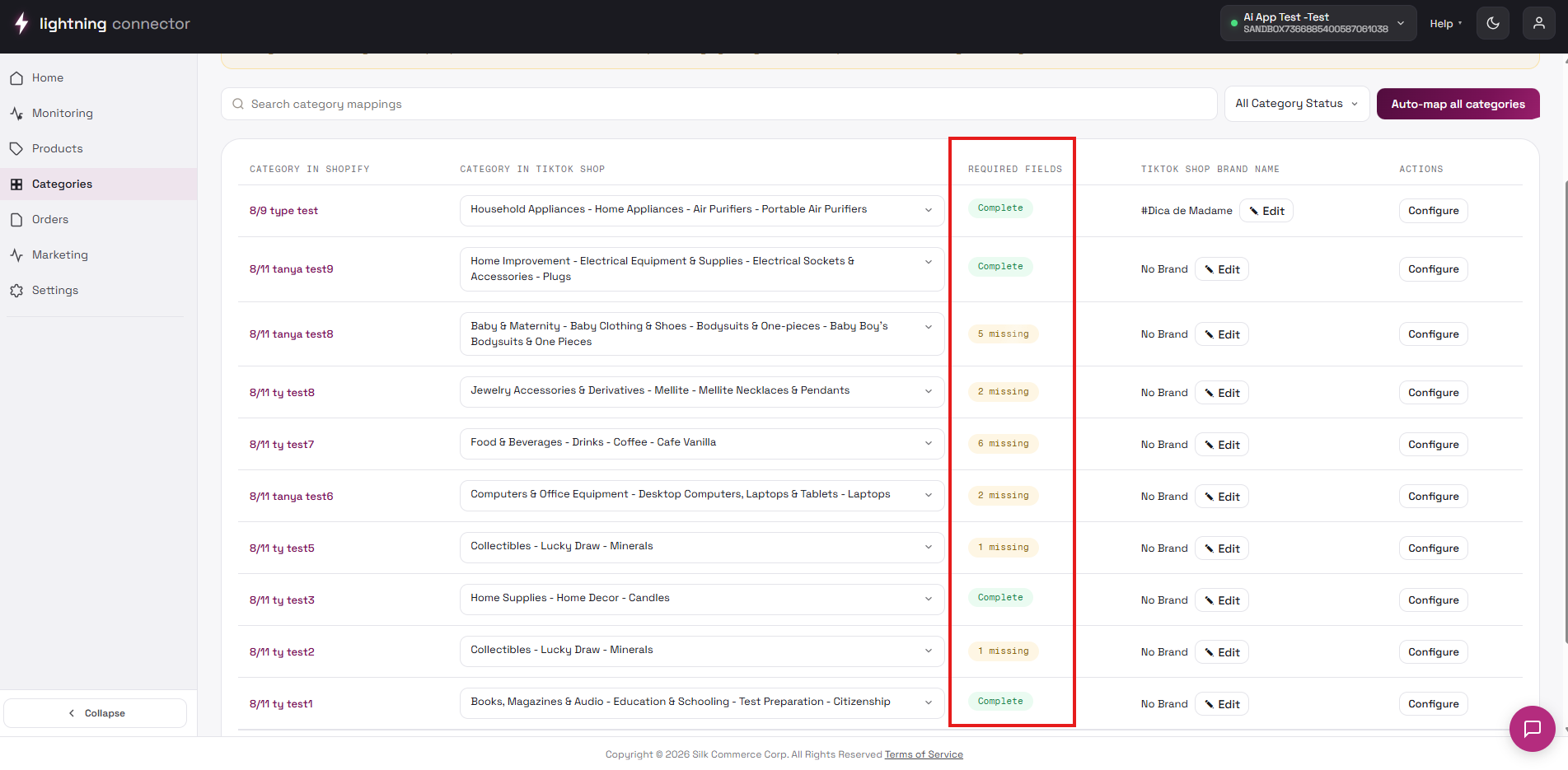Expand the AI App Test store selector

coord(1318,23)
